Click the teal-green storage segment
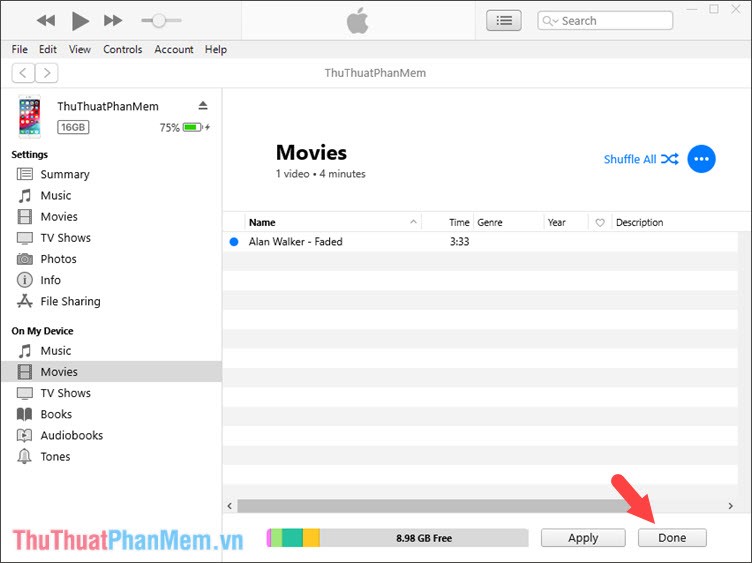Image resolution: width=752 pixels, height=563 pixels. pos(293,538)
